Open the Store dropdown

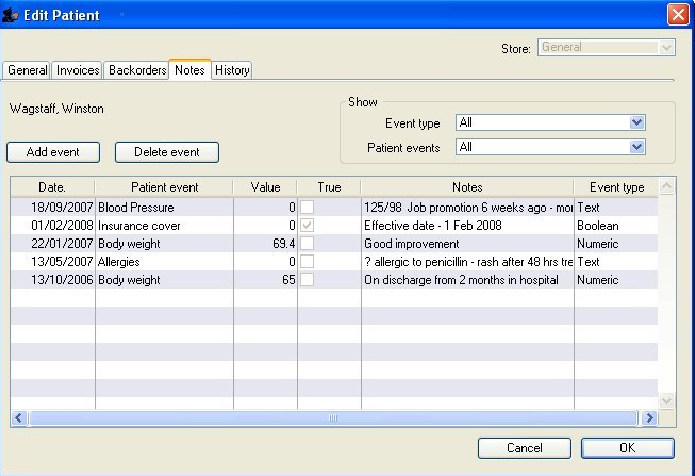pyautogui.click(x=667, y=47)
